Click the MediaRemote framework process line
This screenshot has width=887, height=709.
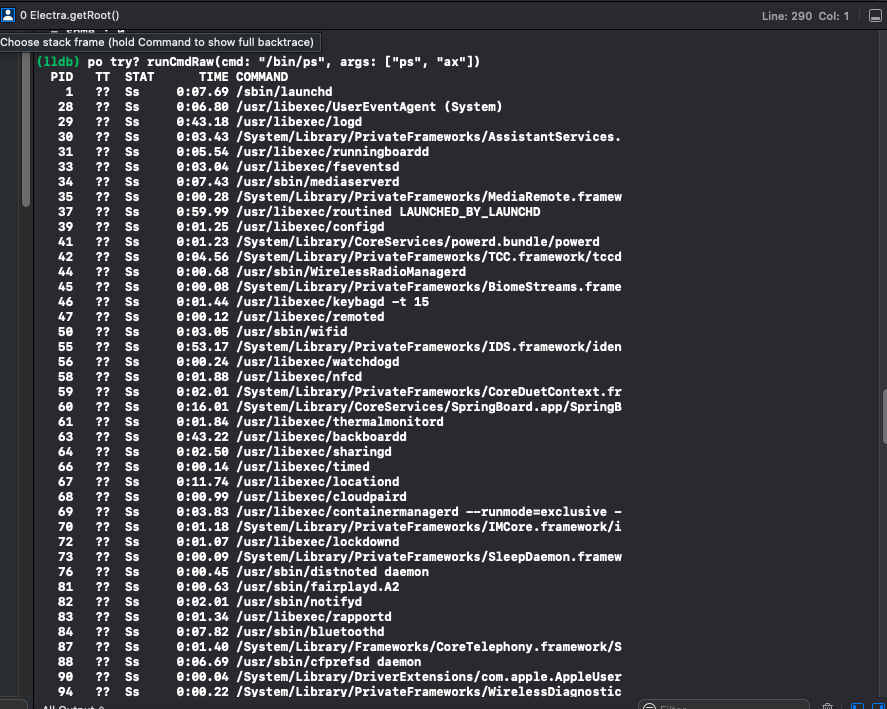point(429,197)
